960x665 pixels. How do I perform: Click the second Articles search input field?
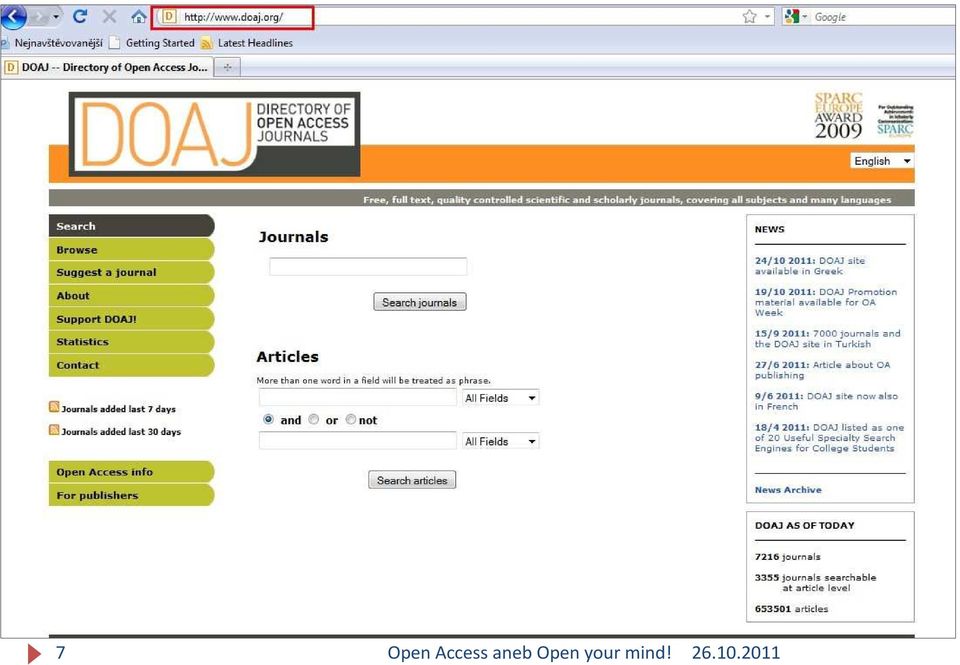tap(358, 441)
